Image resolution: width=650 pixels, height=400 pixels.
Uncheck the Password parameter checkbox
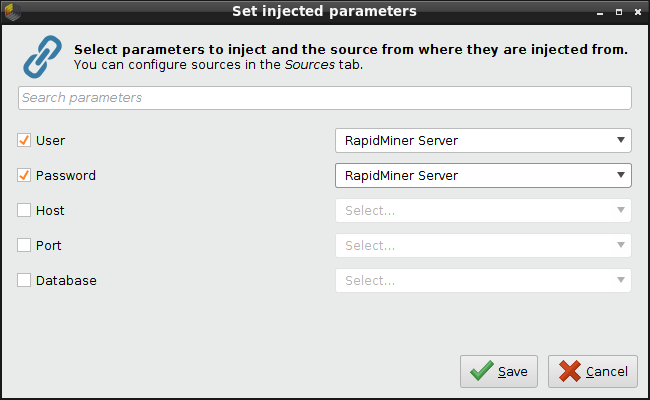point(24,176)
